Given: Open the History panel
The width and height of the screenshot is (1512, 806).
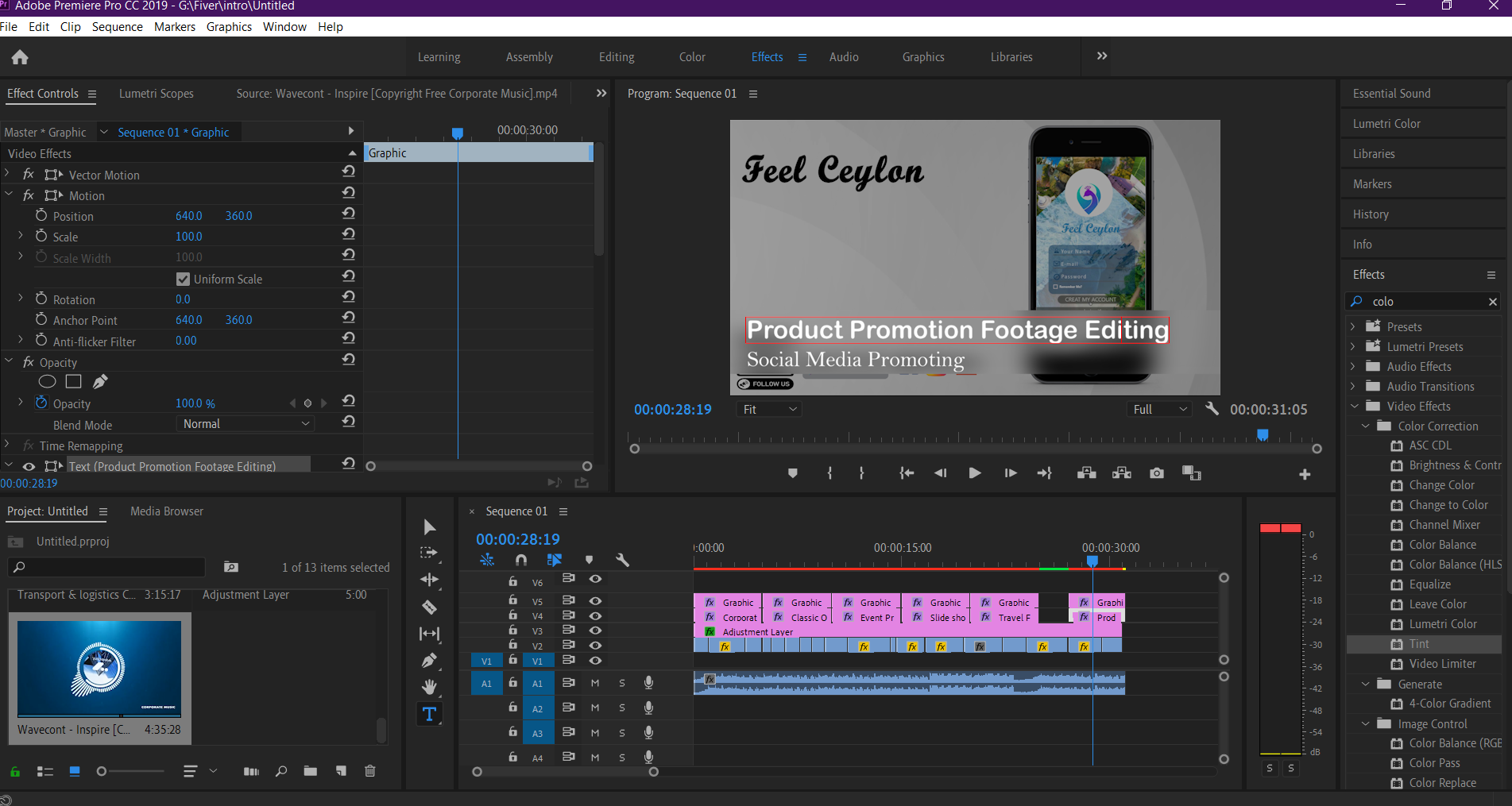Looking at the screenshot, I should [x=1371, y=214].
